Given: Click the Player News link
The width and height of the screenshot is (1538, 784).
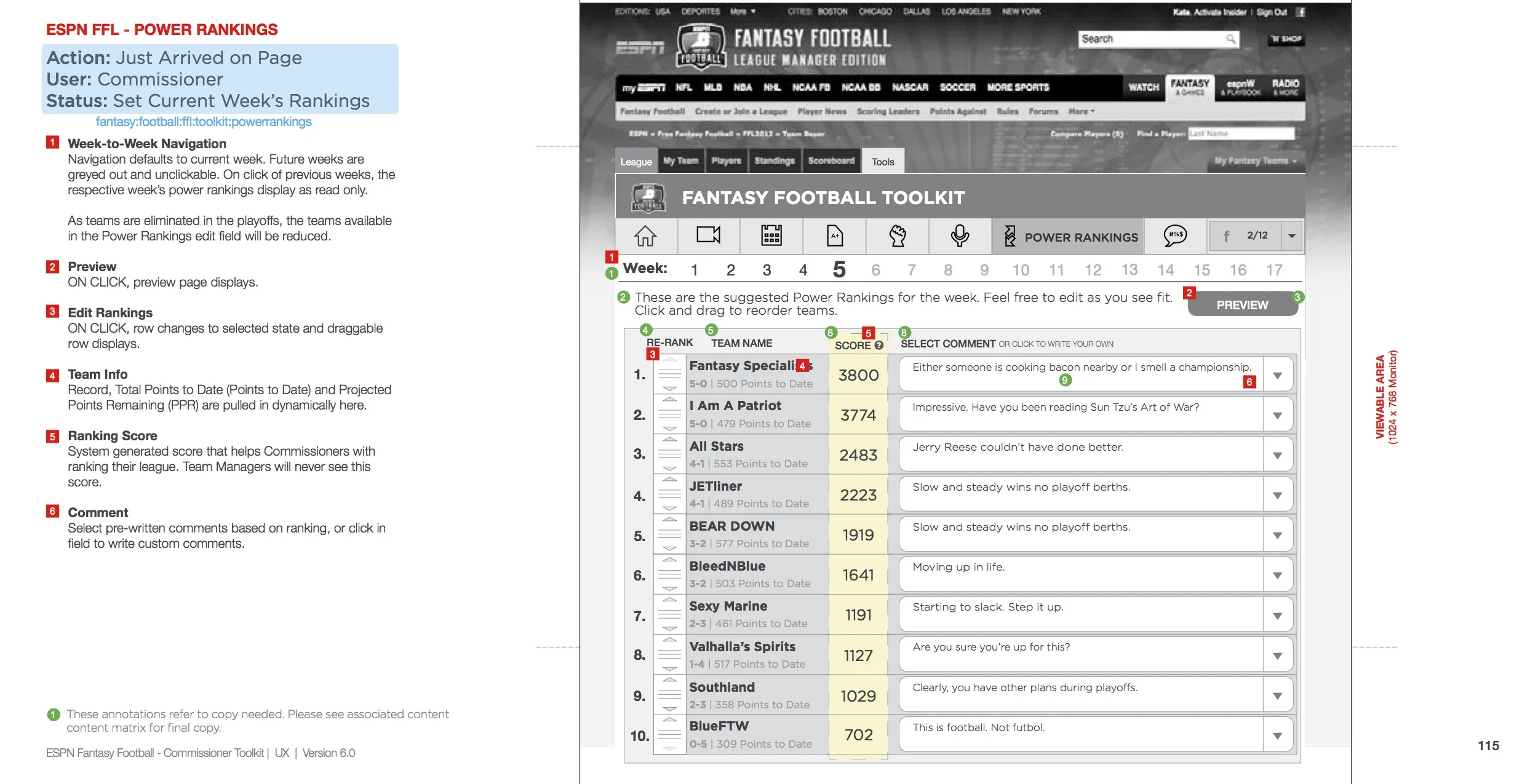Looking at the screenshot, I should (x=822, y=111).
